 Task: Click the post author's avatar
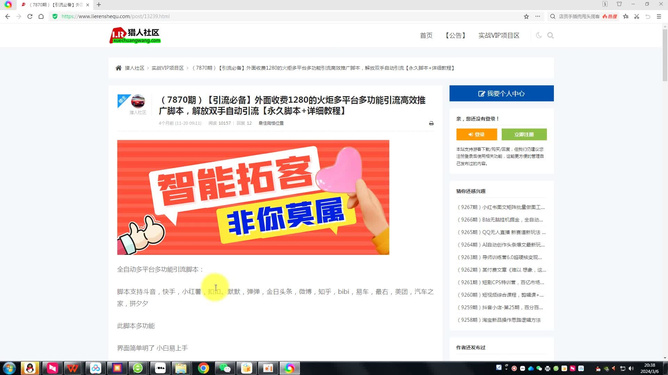(138, 101)
